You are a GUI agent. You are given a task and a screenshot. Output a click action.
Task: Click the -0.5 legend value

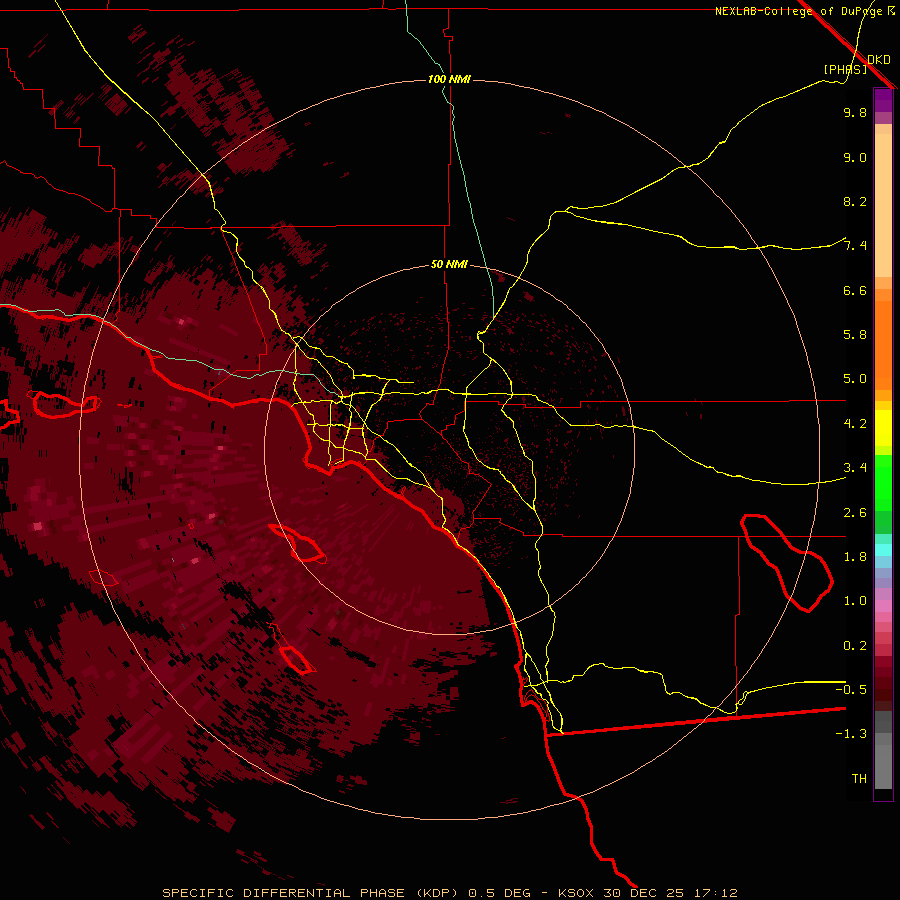pyautogui.click(x=851, y=690)
